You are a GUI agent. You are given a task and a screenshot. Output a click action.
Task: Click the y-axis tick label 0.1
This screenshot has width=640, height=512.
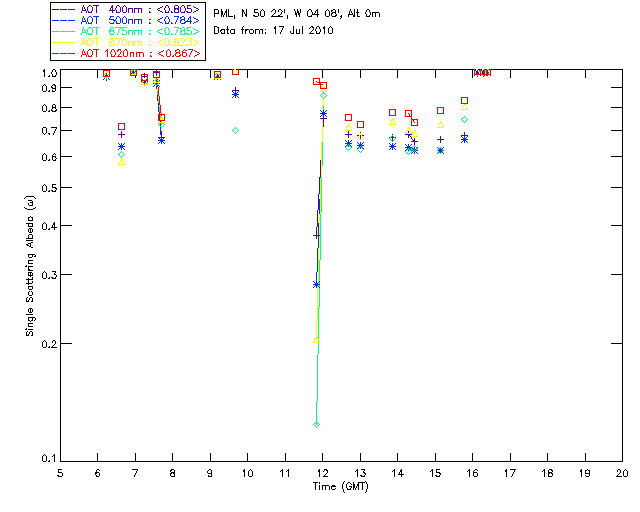point(49,459)
